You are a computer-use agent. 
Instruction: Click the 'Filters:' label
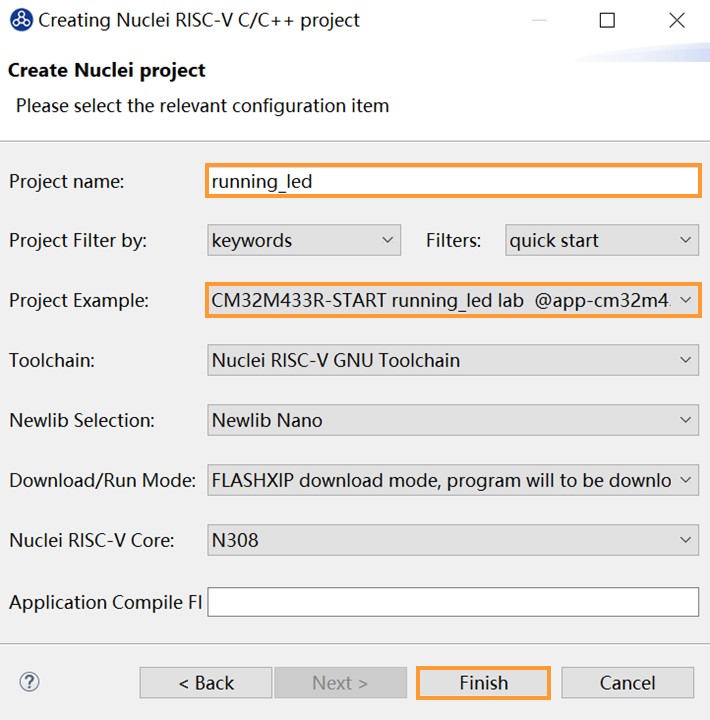tap(453, 240)
